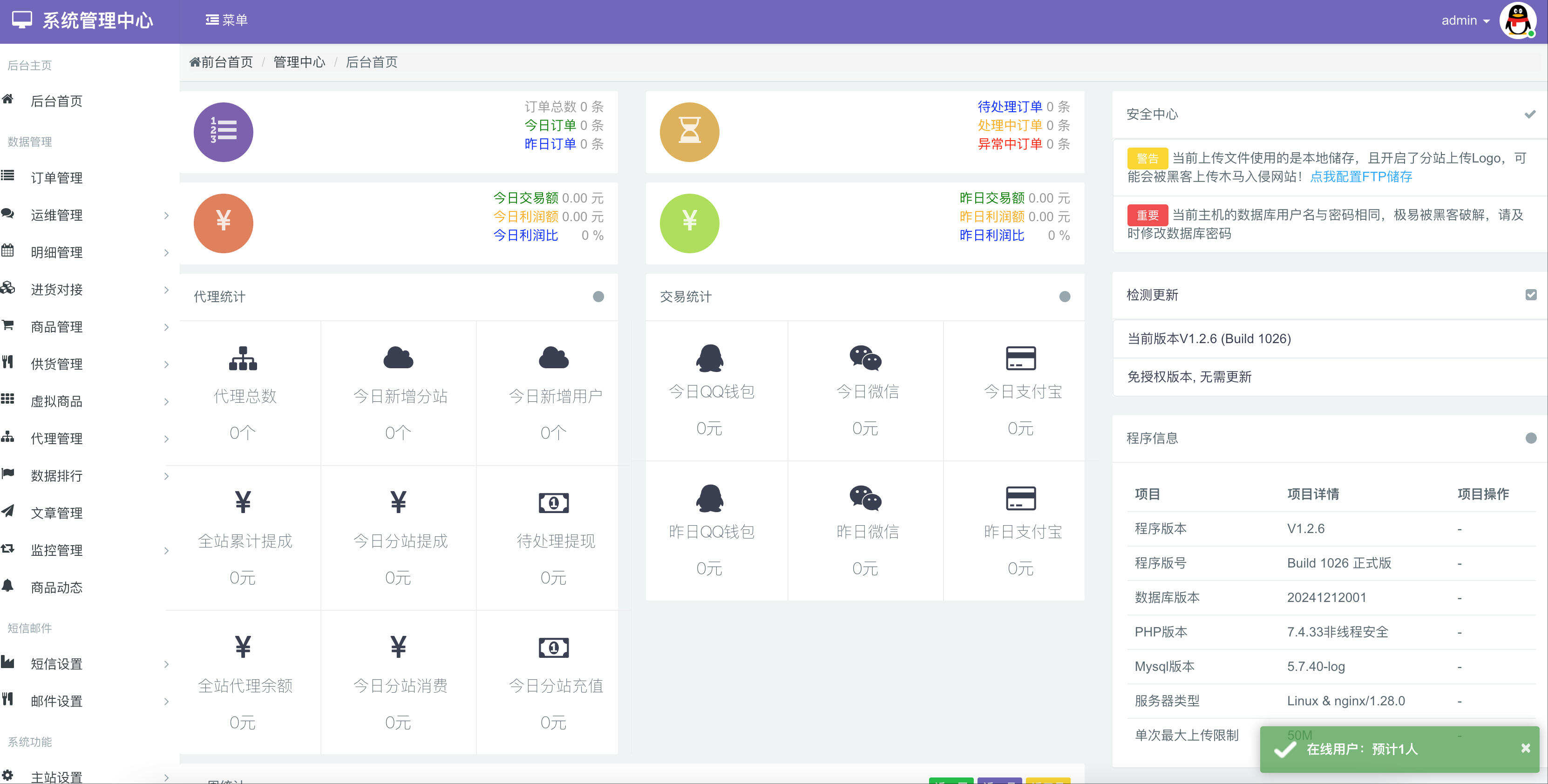
Task: Click the 今日支付宝 credit card icon
Action: click(x=1020, y=358)
